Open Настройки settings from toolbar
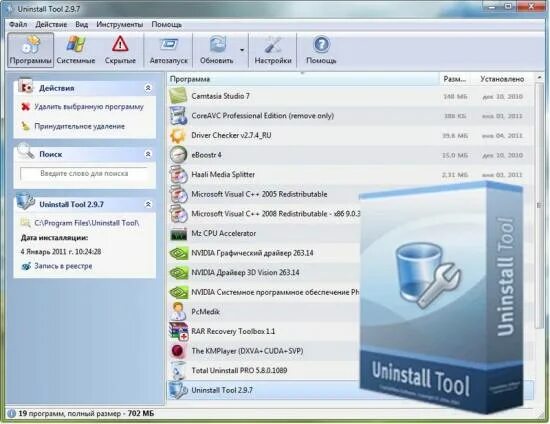Viewport: 550px width, 424px height. 273,50
